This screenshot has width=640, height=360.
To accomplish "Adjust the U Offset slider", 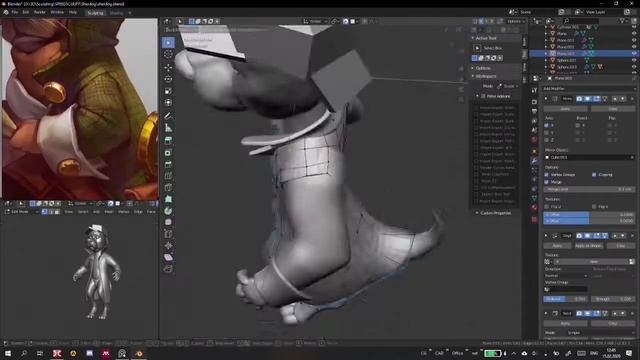I will click(589, 214).
